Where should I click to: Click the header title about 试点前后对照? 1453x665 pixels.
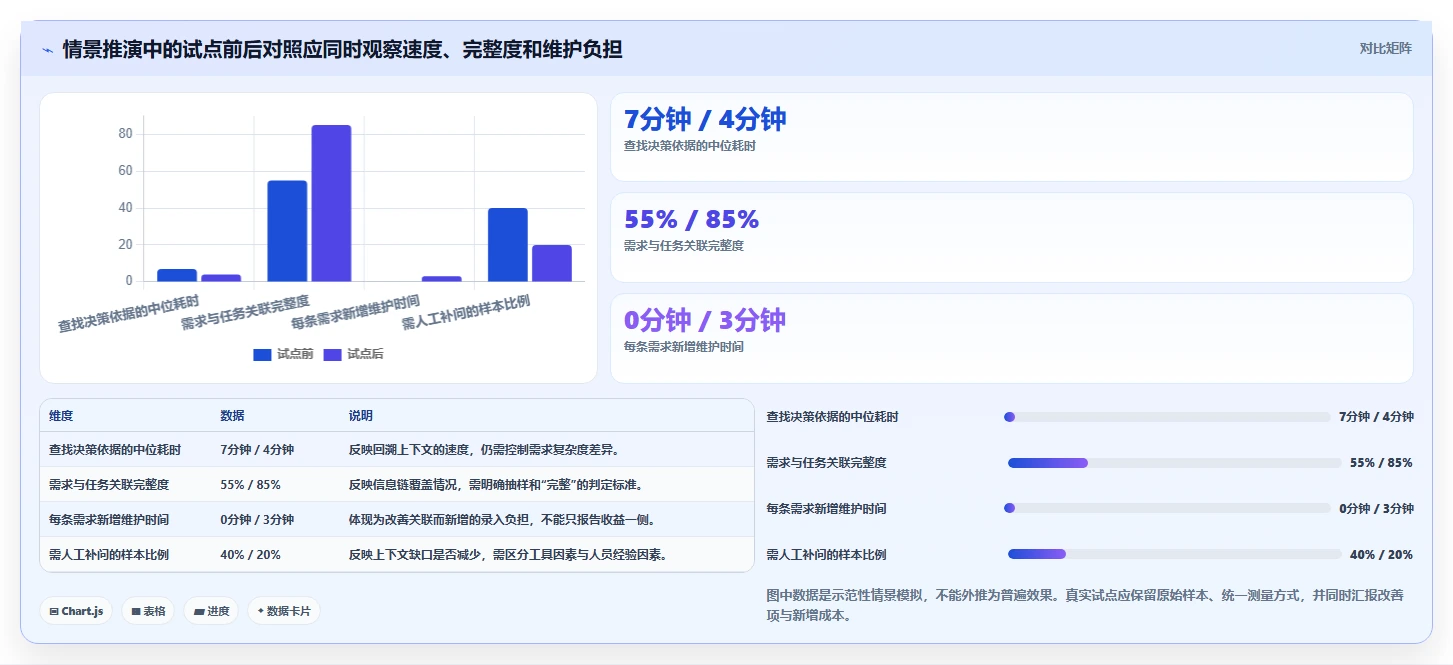point(342,50)
